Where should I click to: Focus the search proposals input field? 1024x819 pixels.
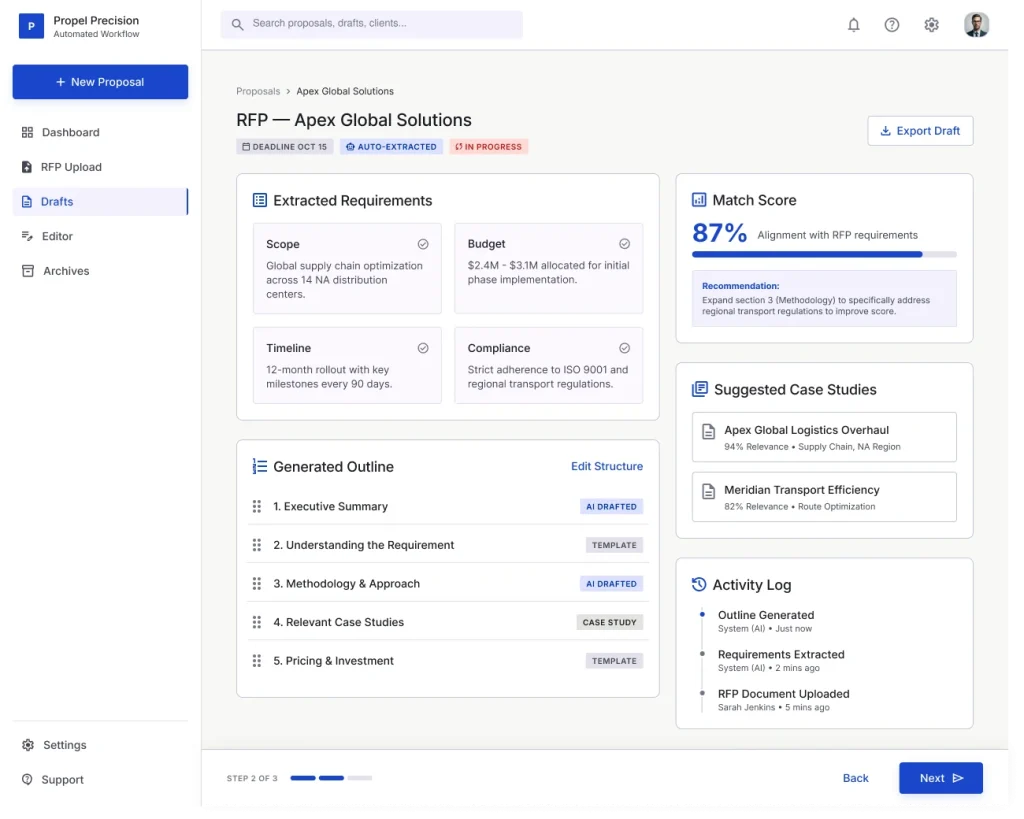(372, 24)
